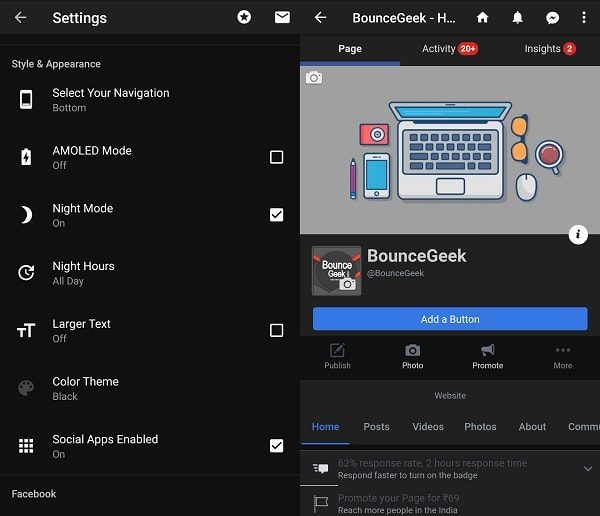Image resolution: width=600 pixels, height=516 pixels.
Task: Tap the clock icon beside Night Hours
Action: (26, 273)
